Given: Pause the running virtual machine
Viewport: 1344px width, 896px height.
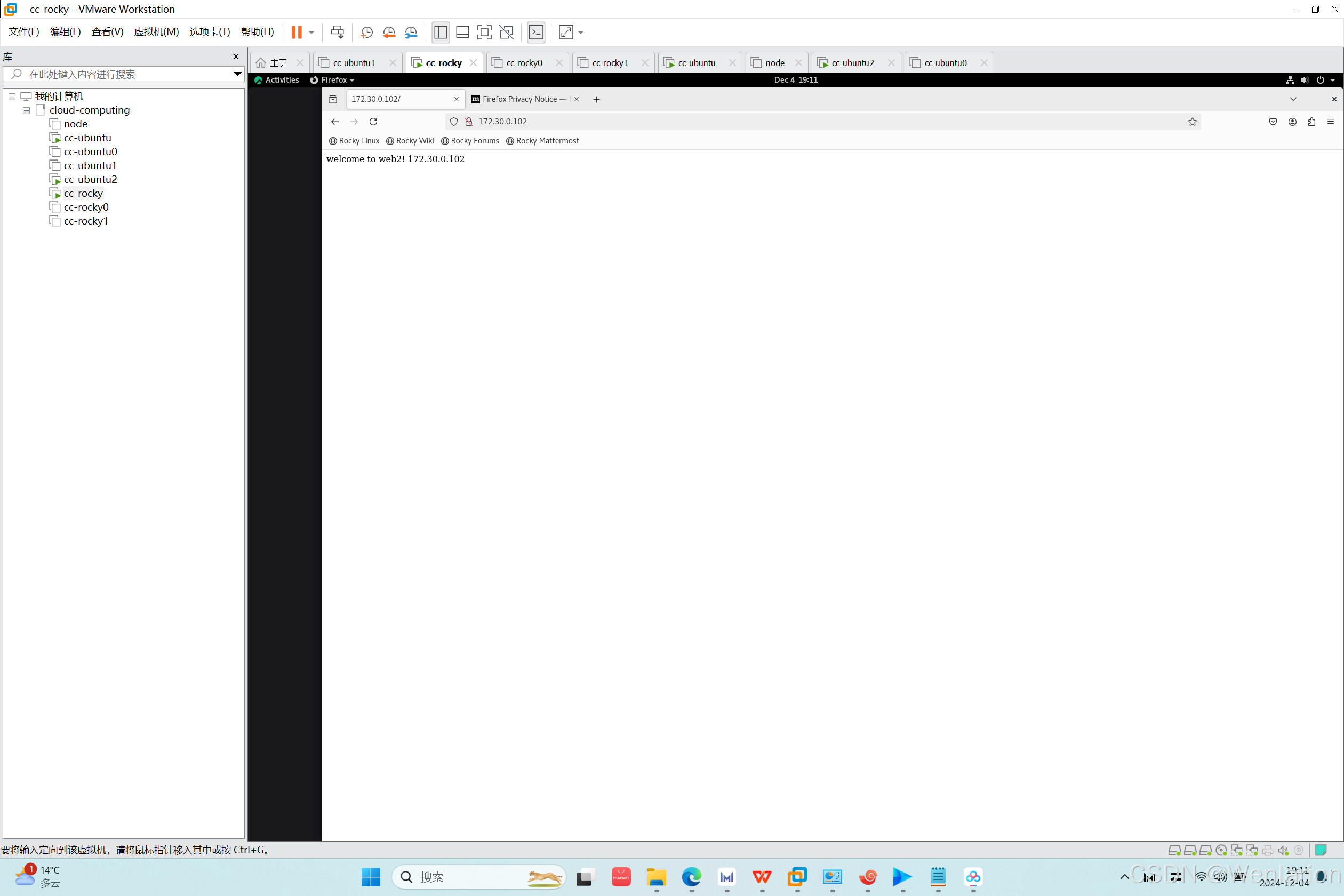Looking at the screenshot, I should pyautogui.click(x=296, y=32).
